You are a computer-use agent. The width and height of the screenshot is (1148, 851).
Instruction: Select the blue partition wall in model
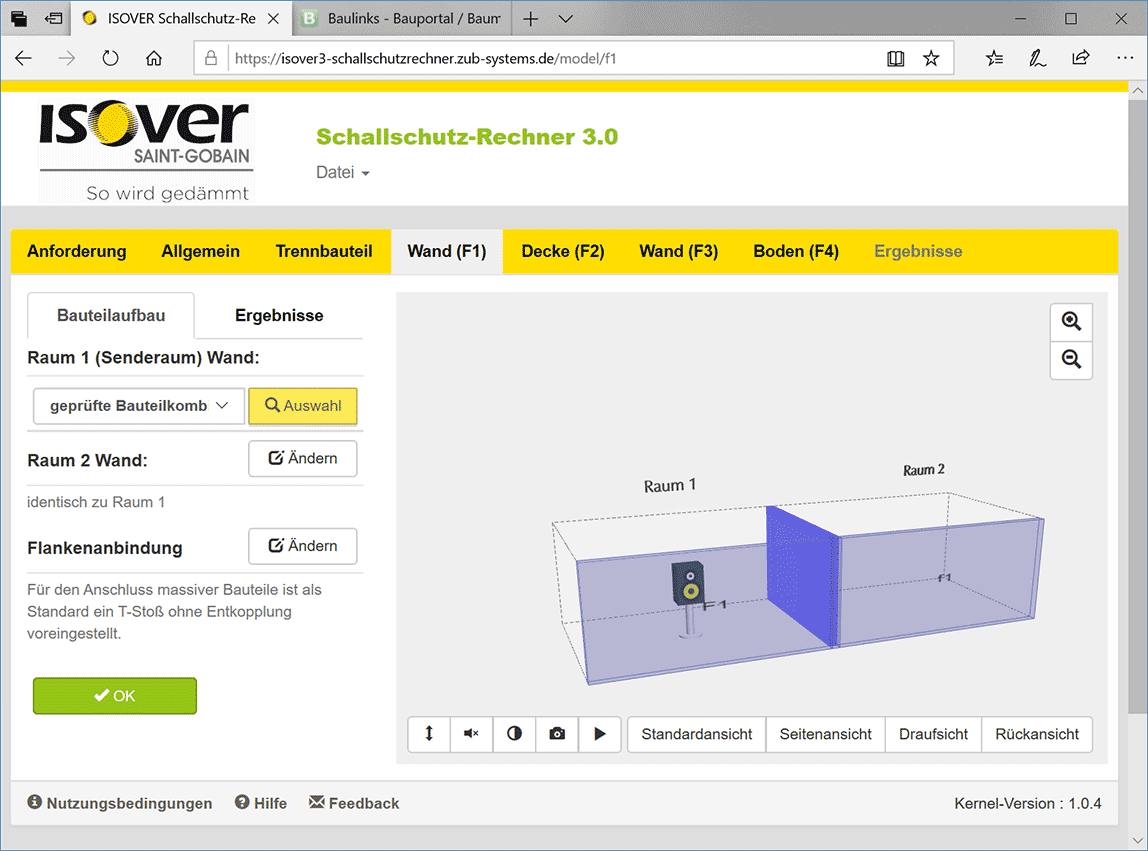pos(802,575)
